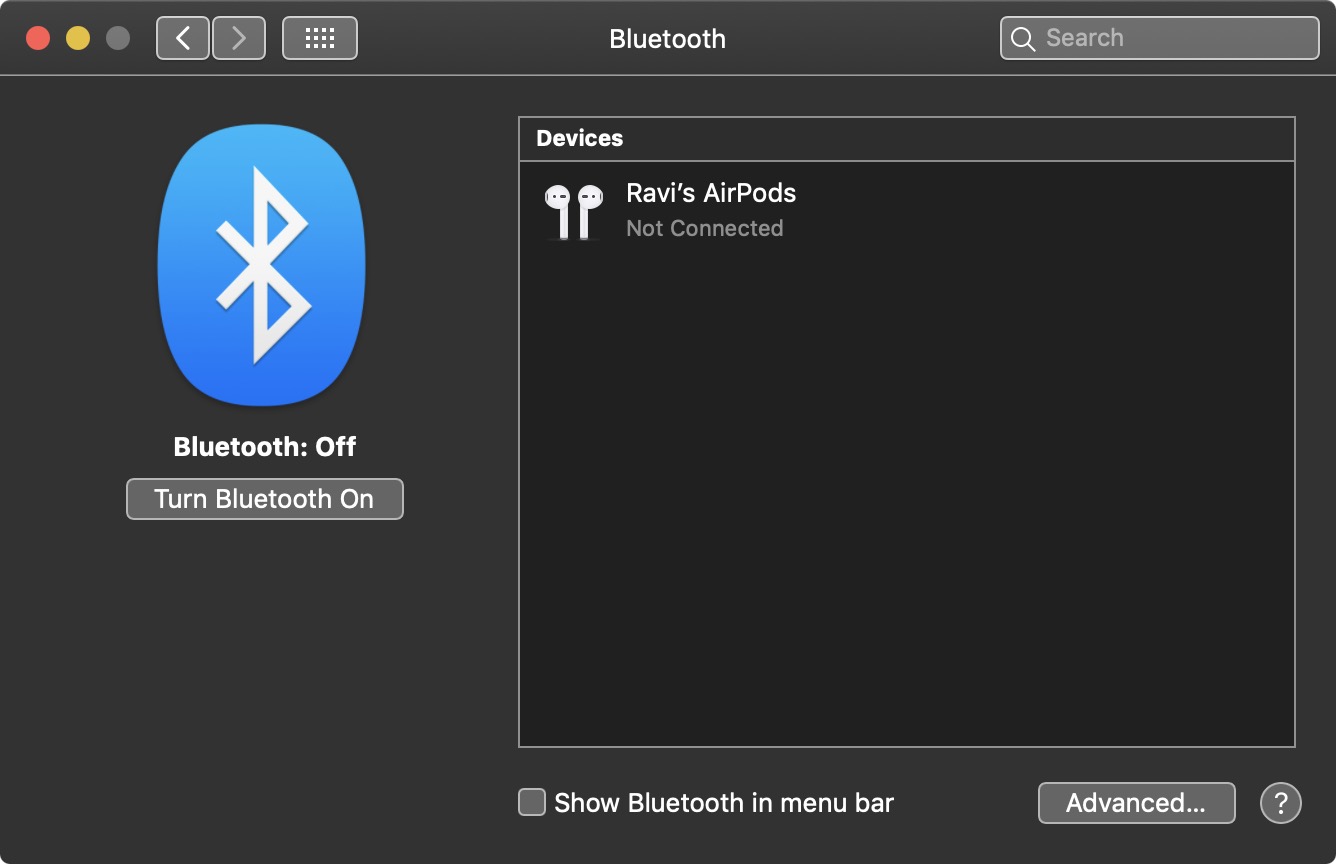
Task: Enable Show Bluetooth in menu bar checkbox
Action: [x=532, y=802]
